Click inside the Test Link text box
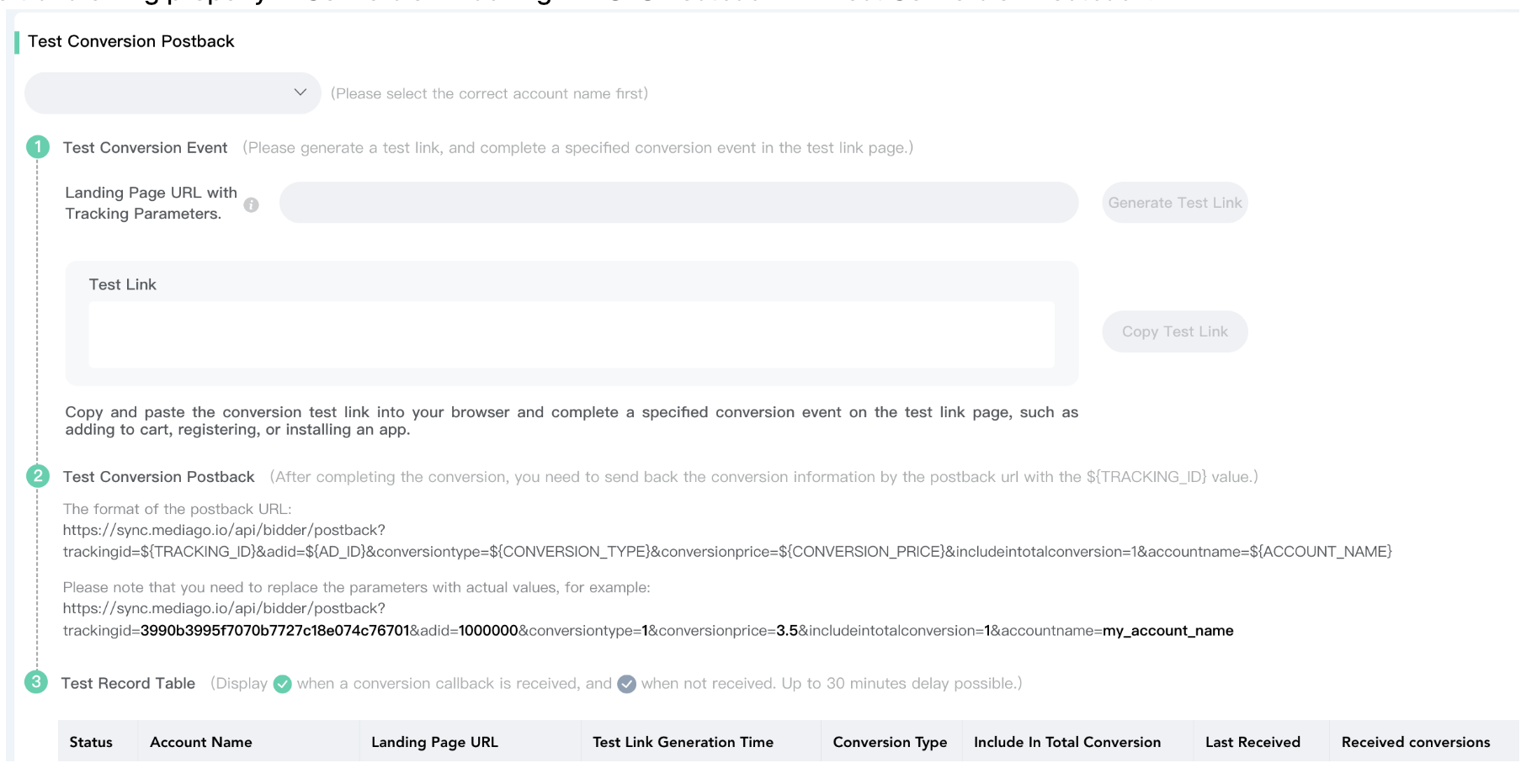 tap(571, 334)
